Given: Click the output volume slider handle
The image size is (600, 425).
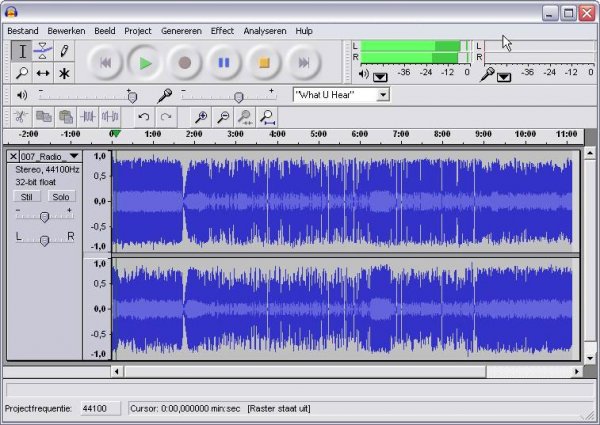Looking at the screenshot, I should pos(132,97).
